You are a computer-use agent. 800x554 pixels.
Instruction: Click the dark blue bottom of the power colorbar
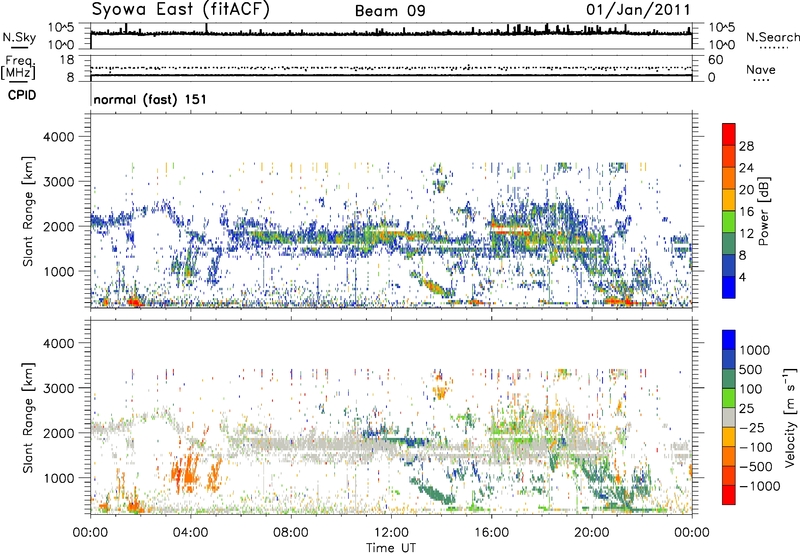[729, 287]
